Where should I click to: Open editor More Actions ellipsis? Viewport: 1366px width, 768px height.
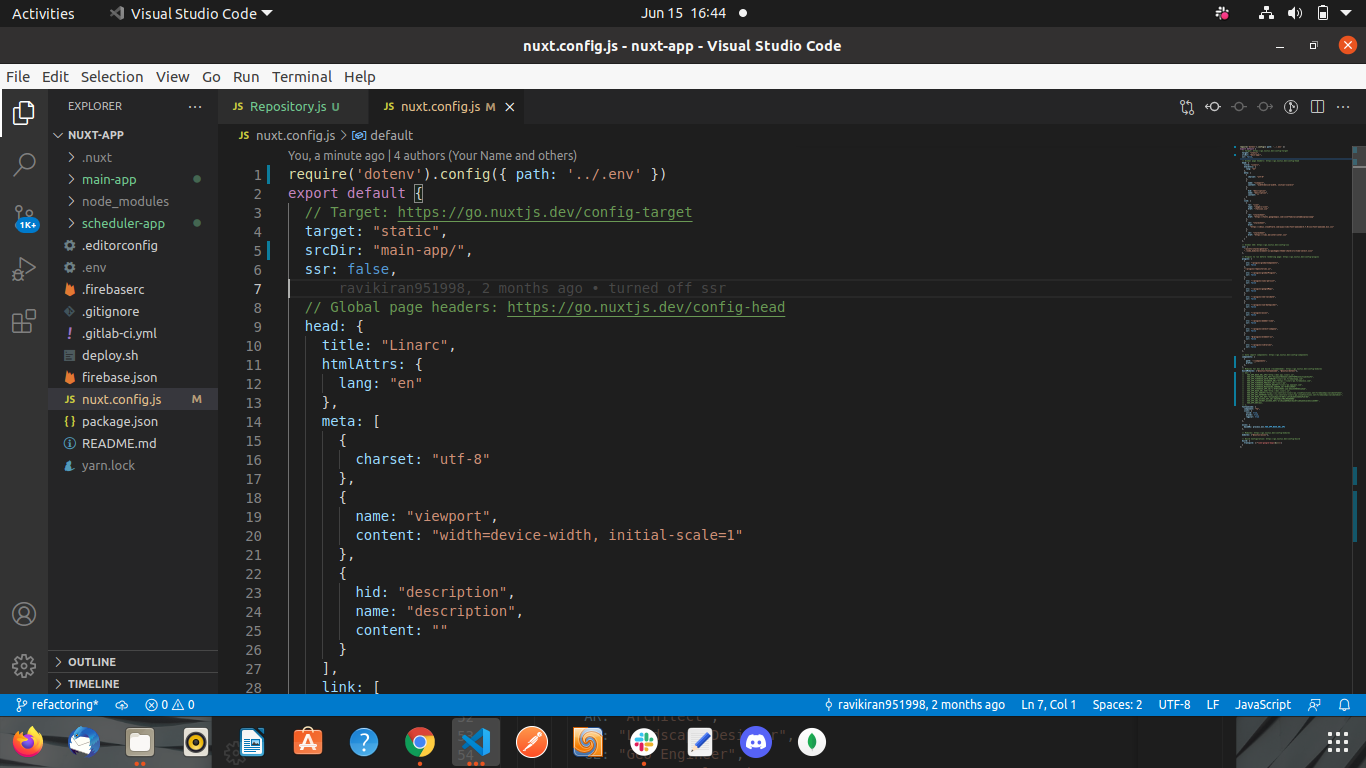click(x=1344, y=106)
